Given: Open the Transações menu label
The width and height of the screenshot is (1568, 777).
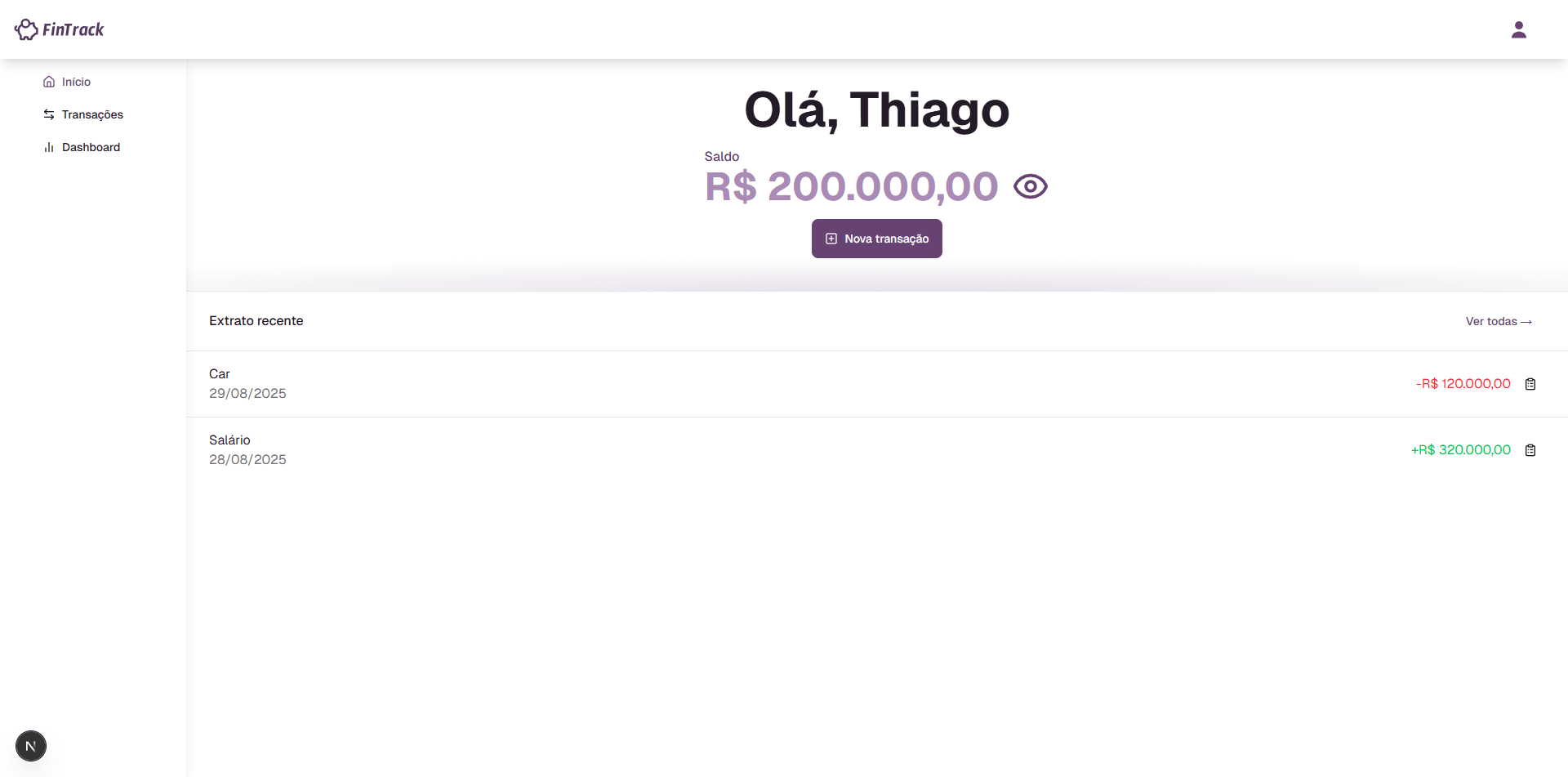Looking at the screenshot, I should [x=92, y=114].
